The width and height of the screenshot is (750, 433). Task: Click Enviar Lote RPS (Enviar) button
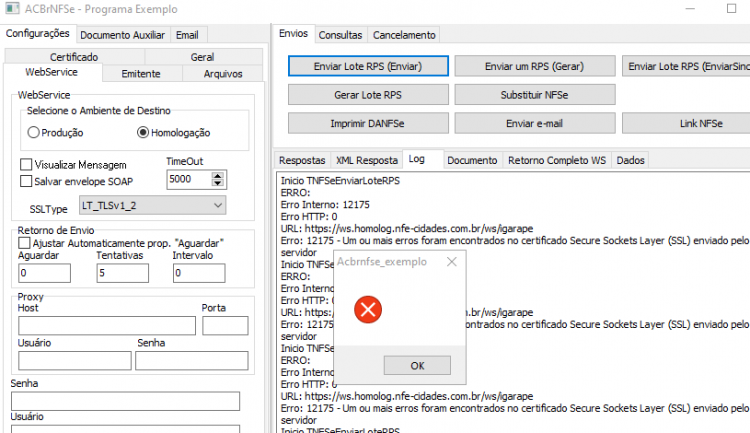point(368,66)
